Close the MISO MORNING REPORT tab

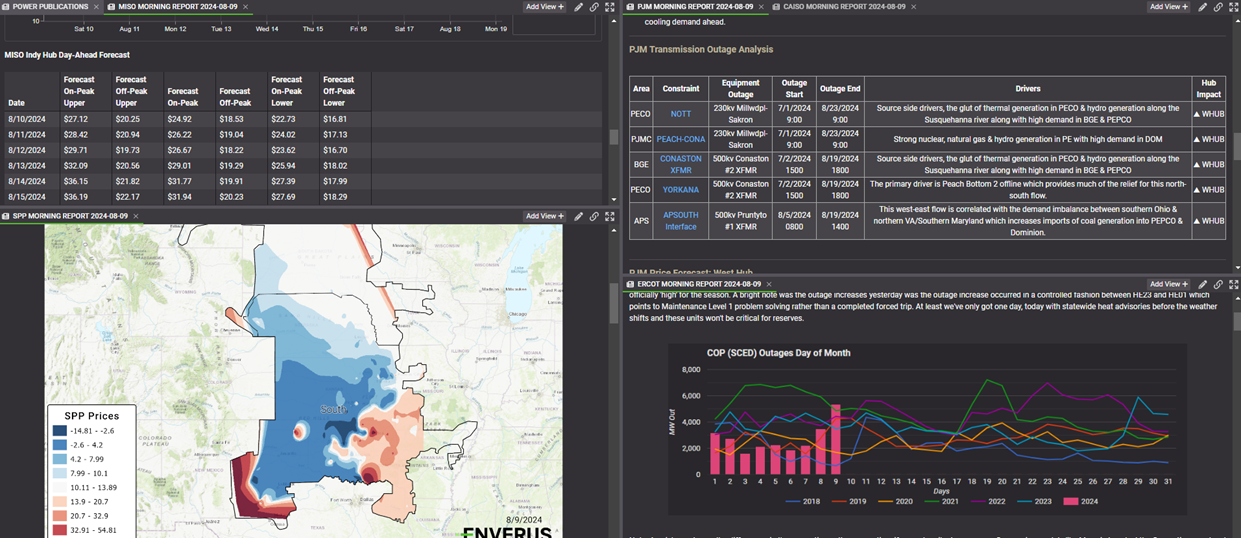[x=246, y=7]
